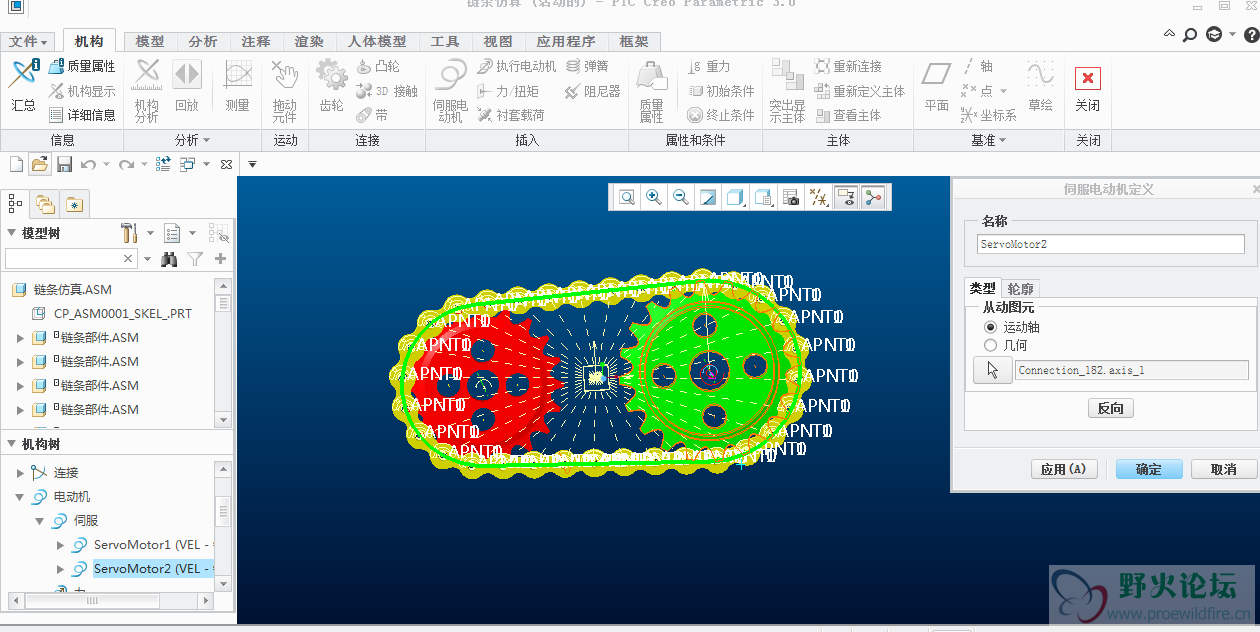Click the red 关闭 close-mechanism icon
This screenshot has width=1260, height=632.
coord(1088,79)
